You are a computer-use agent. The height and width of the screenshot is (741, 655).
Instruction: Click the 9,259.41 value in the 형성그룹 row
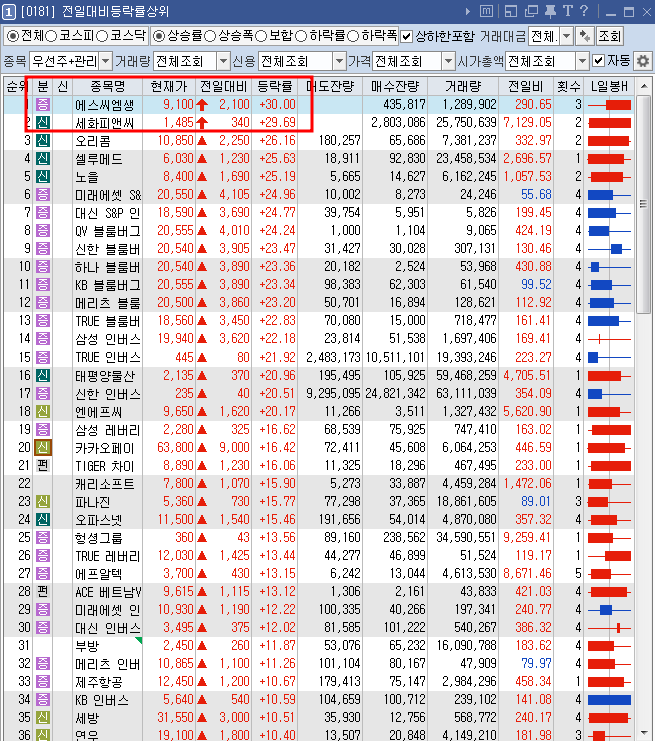tap(527, 537)
